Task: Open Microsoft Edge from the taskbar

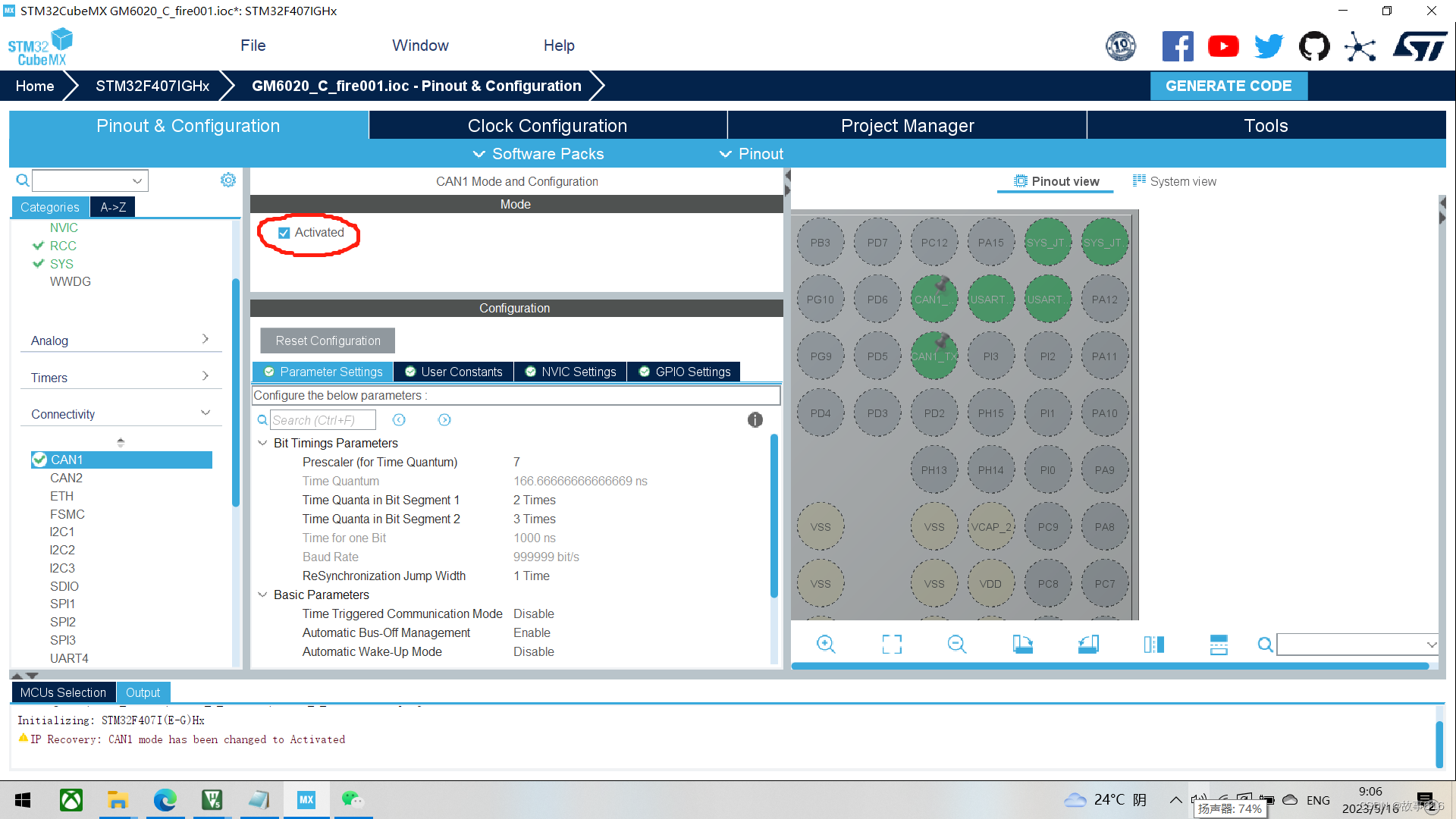Action: point(165,800)
